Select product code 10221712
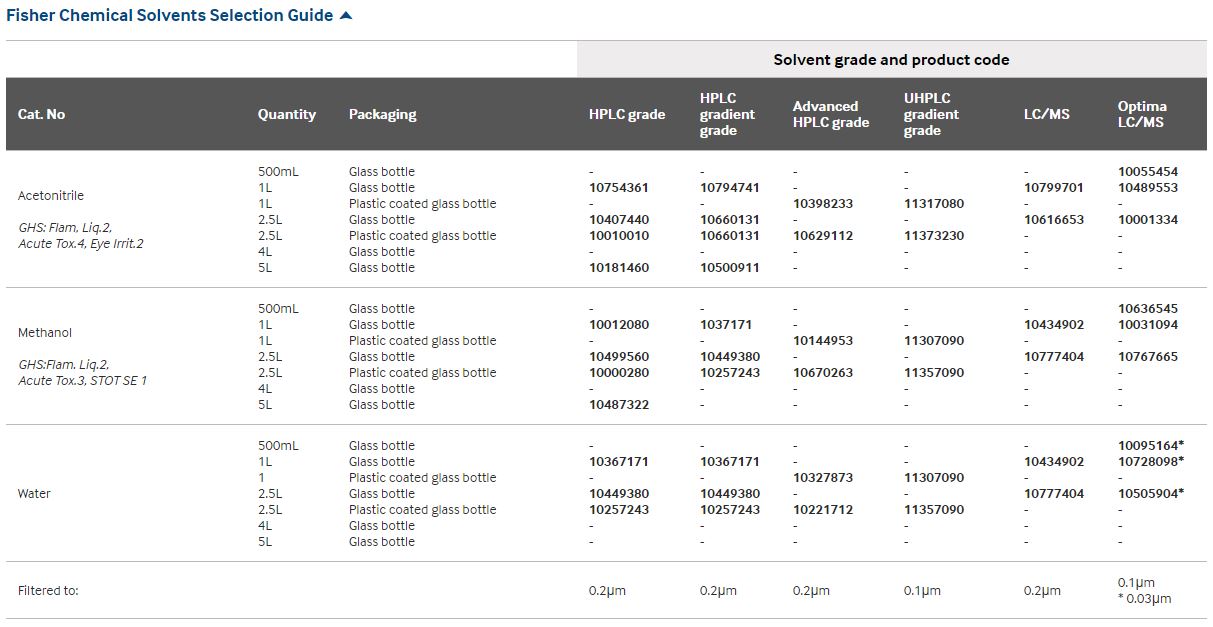 click(x=822, y=510)
